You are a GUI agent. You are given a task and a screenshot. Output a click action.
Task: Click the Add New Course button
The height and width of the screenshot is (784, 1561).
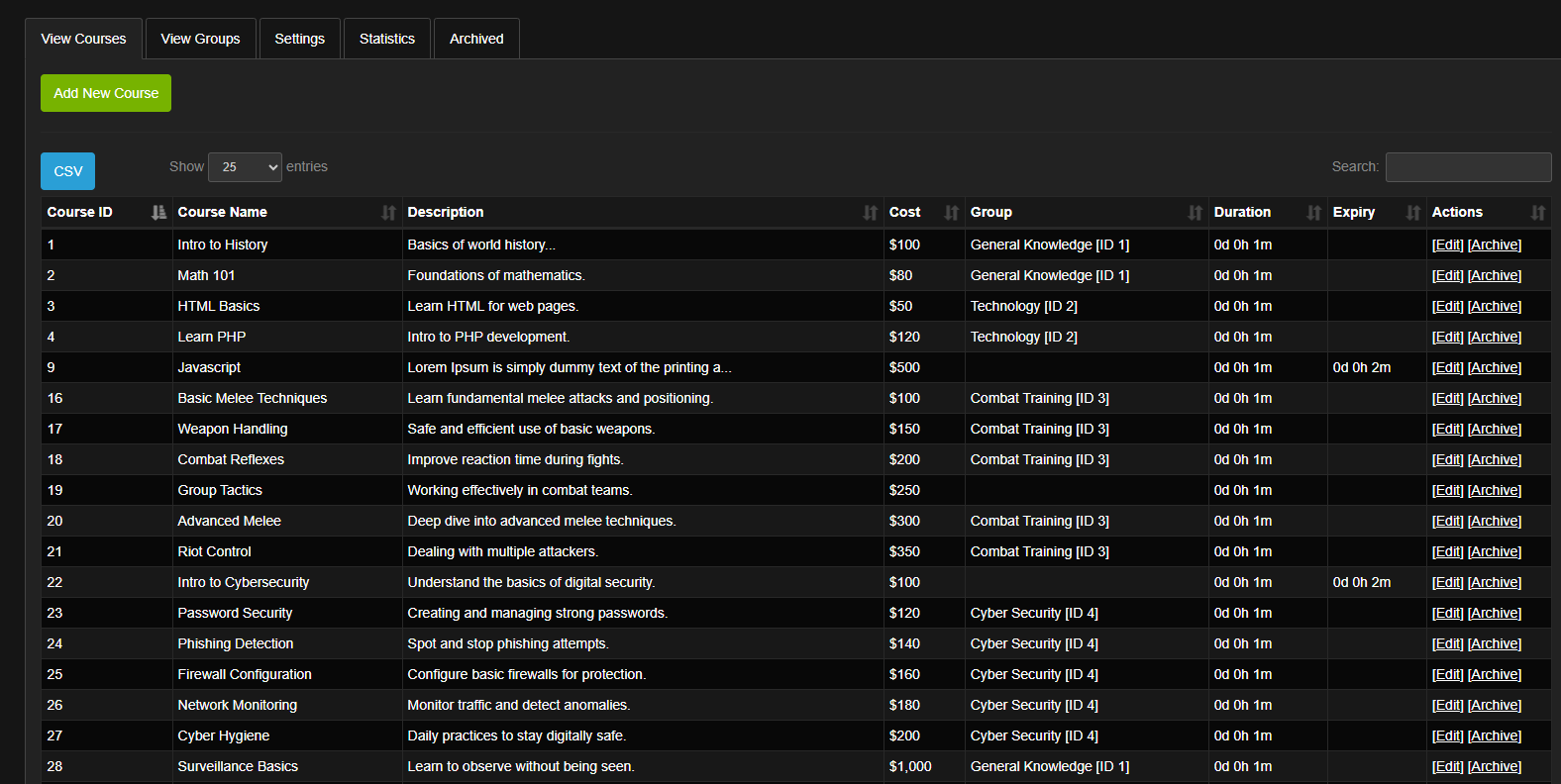(106, 93)
